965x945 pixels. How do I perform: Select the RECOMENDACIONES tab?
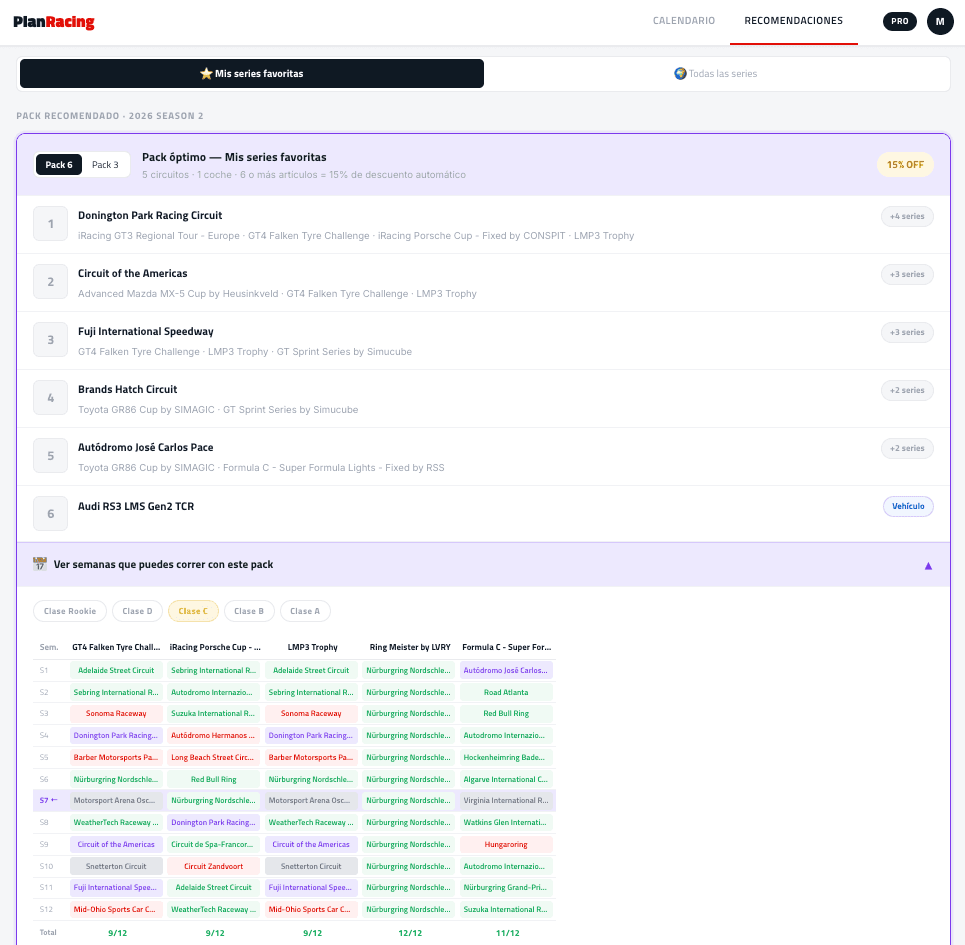coord(793,21)
